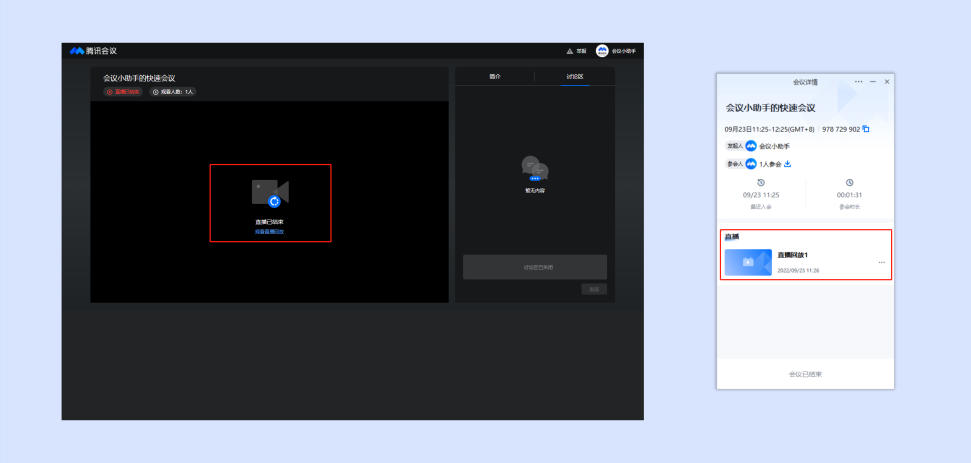Click the 会议已结束 button at panel bottom
Viewport: 971px width, 463px height.
click(805, 374)
